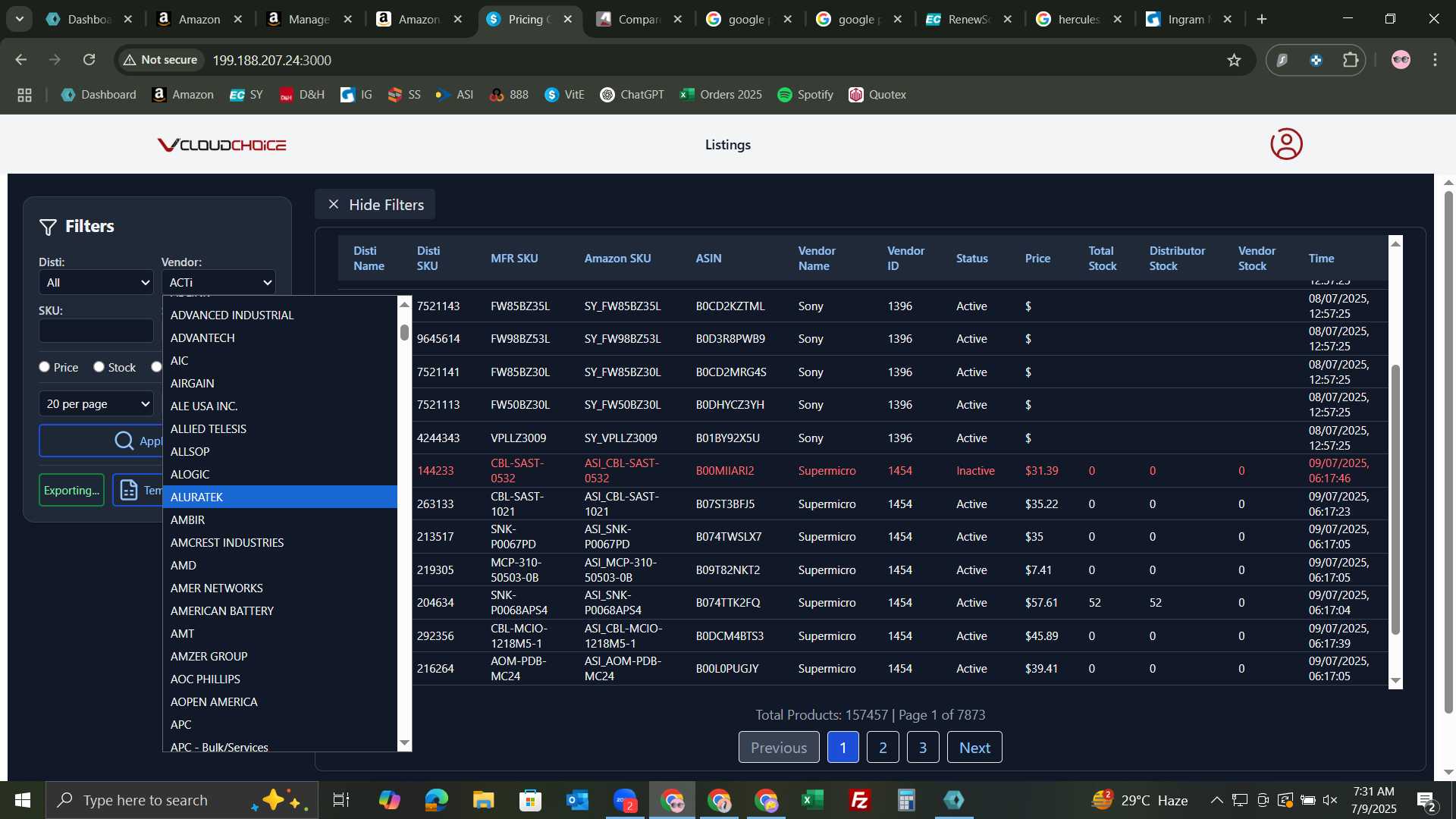Image resolution: width=1456 pixels, height=819 pixels.
Task: Open the Disti dropdown set to All
Action: tap(96, 283)
